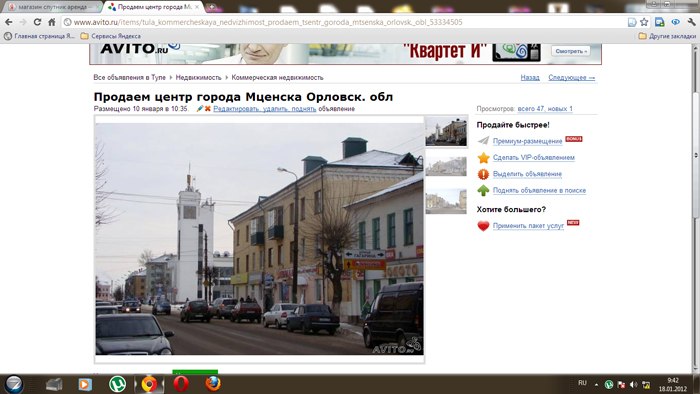Click the browser forward arrow

pos(23,22)
